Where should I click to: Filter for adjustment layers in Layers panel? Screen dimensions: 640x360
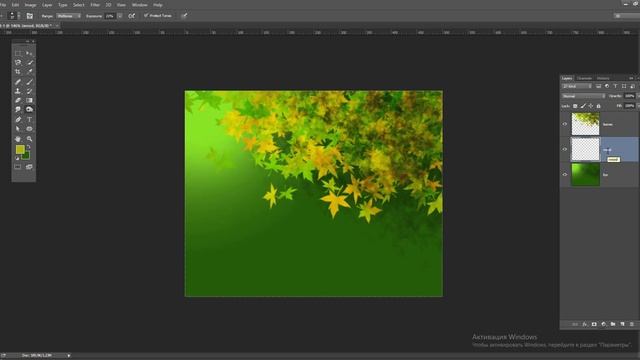[x=607, y=87]
